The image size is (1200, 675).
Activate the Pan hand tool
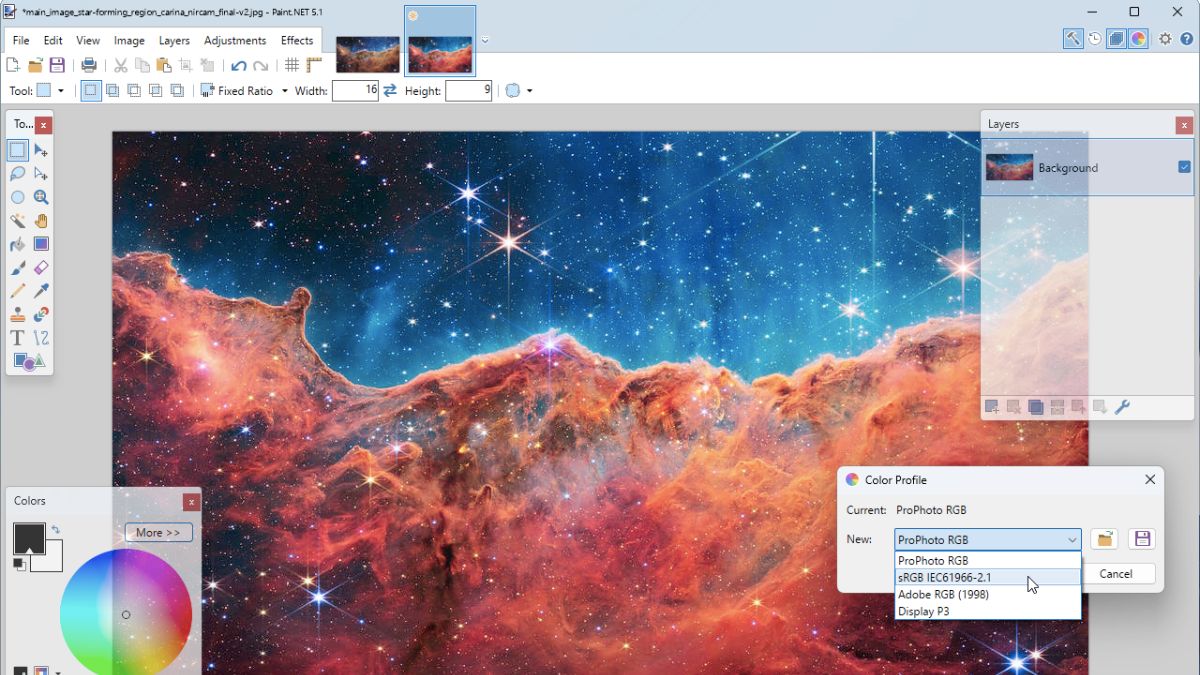pyautogui.click(x=41, y=221)
